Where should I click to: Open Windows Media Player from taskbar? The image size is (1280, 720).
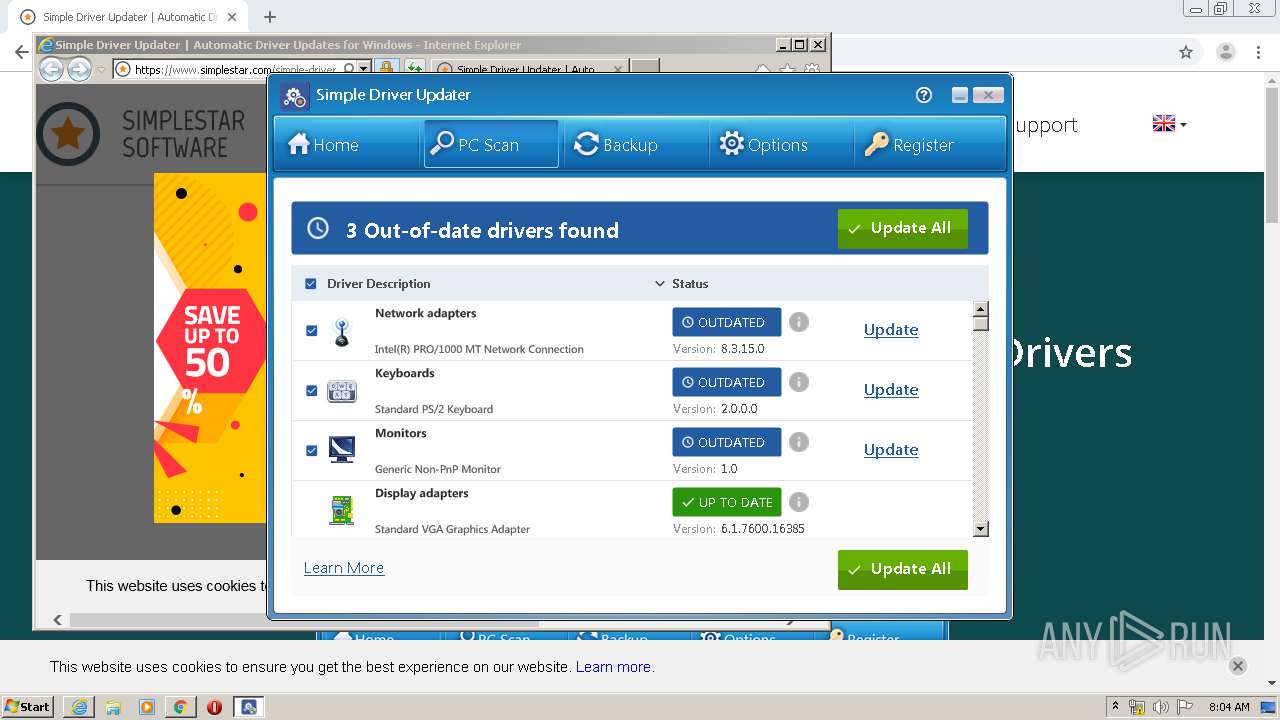(x=147, y=707)
